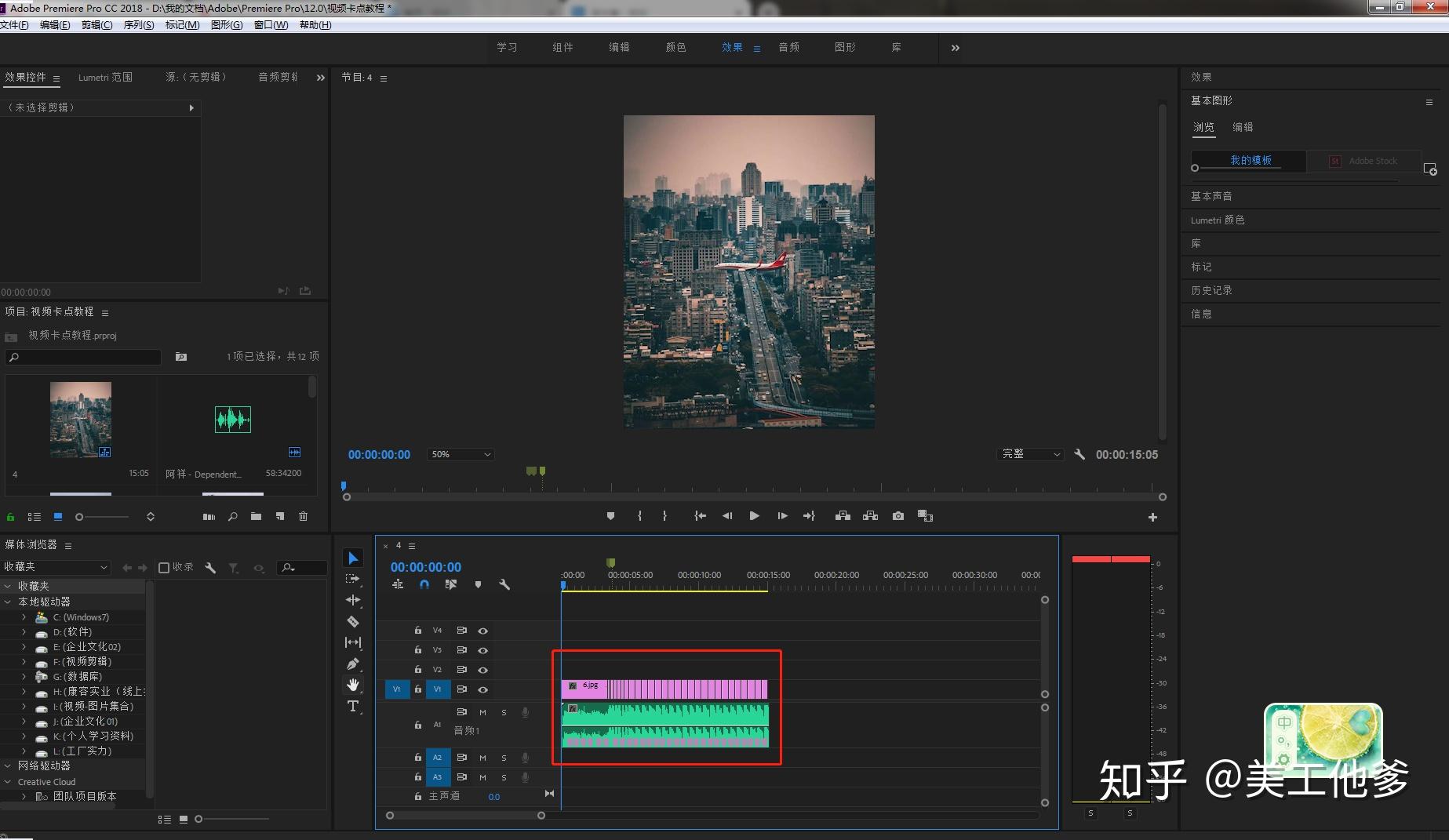Viewport: 1449px width, 840px height.
Task: Select the Ripple Edit tool
Action: click(x=353, y=600)
